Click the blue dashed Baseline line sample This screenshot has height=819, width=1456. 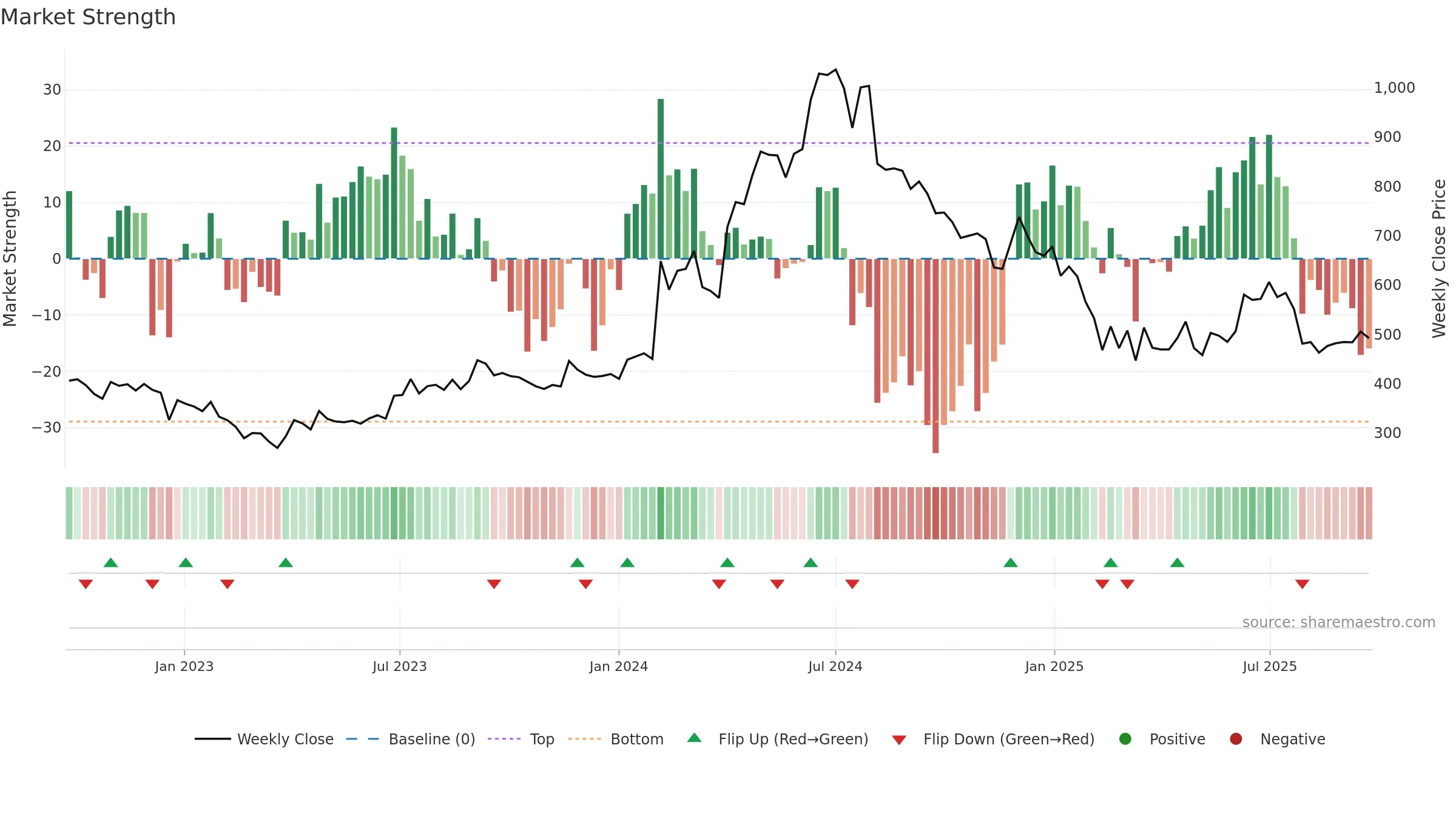click(x=363, y=739)
